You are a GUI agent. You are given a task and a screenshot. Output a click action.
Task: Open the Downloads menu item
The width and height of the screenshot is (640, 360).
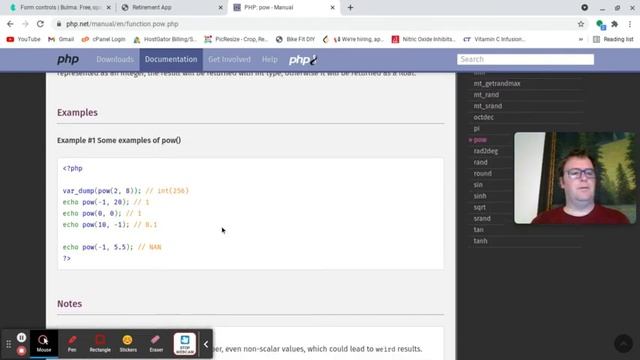(115, 60)
